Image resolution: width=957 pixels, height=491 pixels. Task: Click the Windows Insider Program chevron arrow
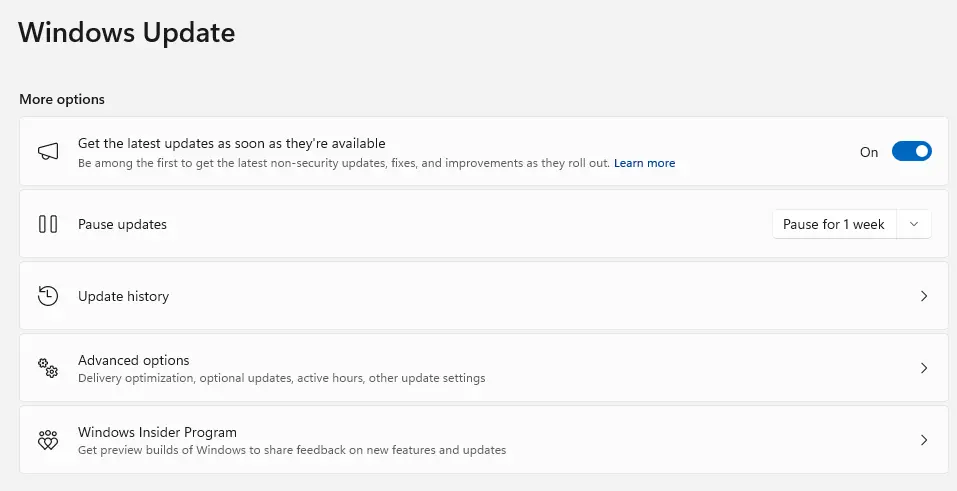tap(924, 440)
